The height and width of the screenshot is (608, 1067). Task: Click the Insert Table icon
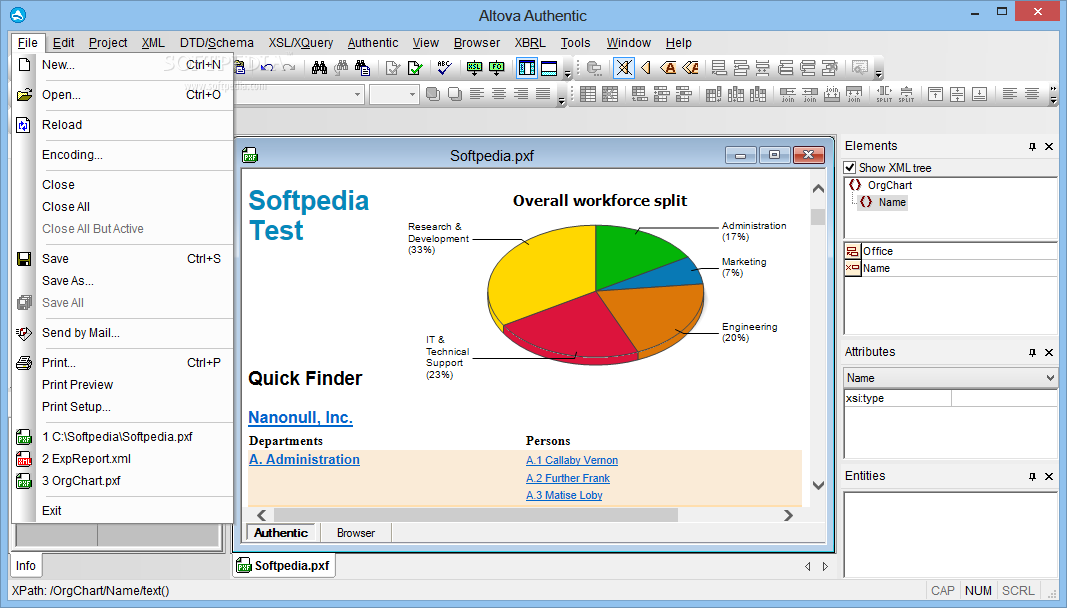pyautogui.click(x=588, y=94)
